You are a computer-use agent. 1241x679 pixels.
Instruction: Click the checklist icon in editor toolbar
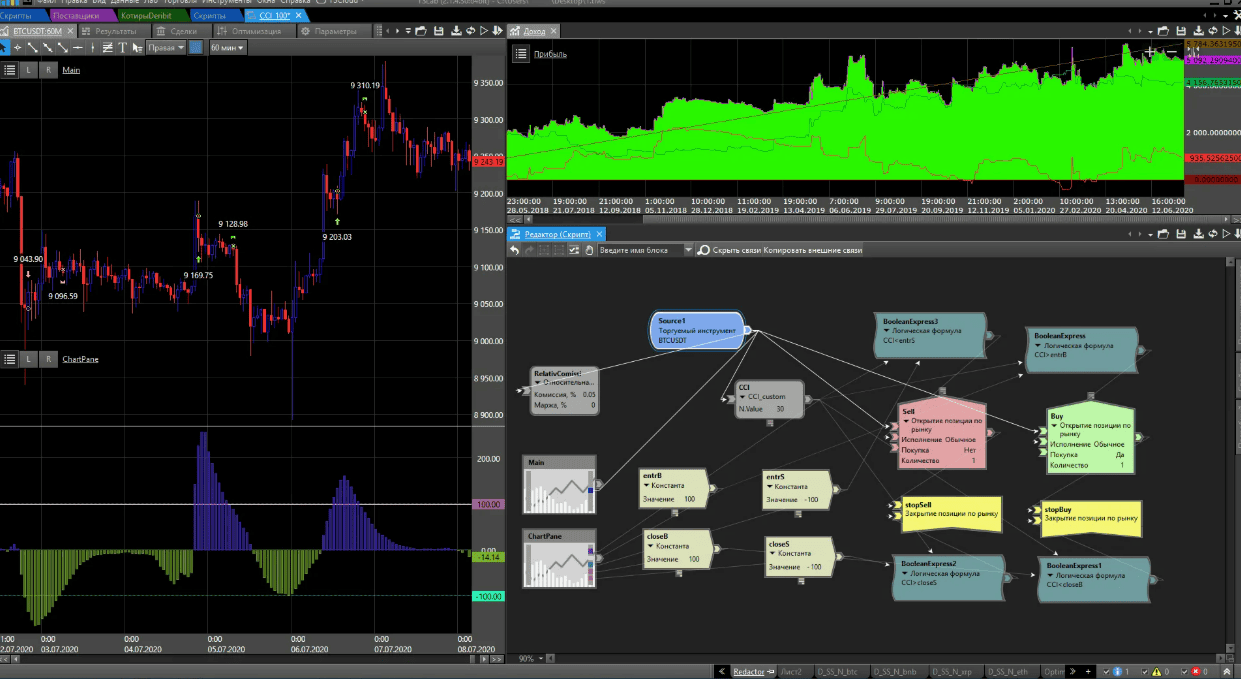click(x=574, y=250)
